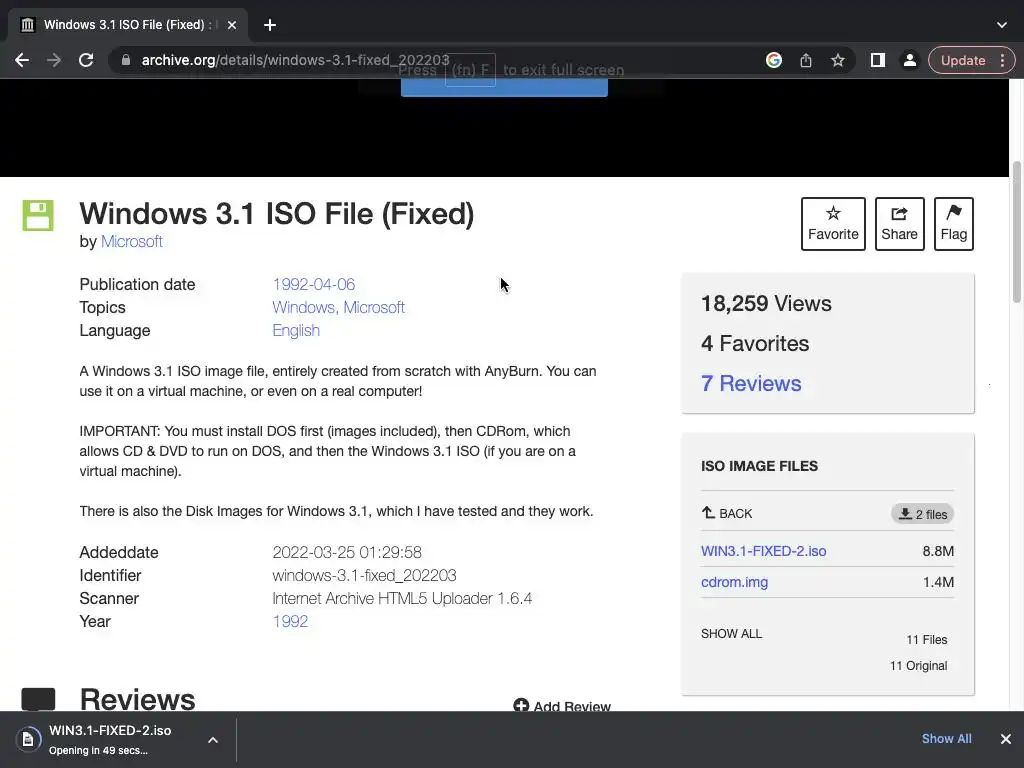The image size is (1024, 768).
Task: Click the Share button
Action: (899, 223)
